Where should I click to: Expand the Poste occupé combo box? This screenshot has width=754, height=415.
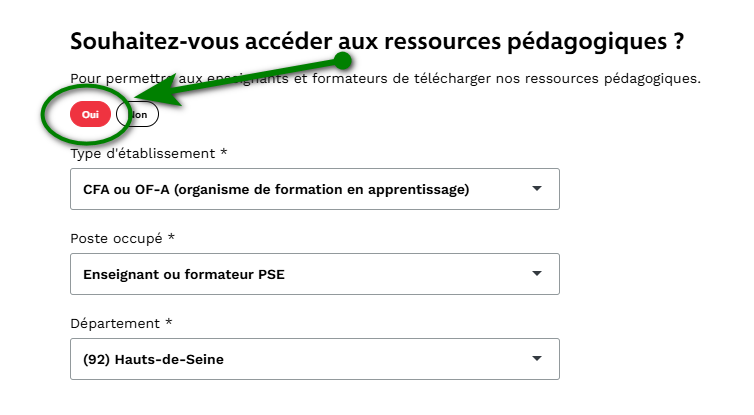tap(314, 274)
